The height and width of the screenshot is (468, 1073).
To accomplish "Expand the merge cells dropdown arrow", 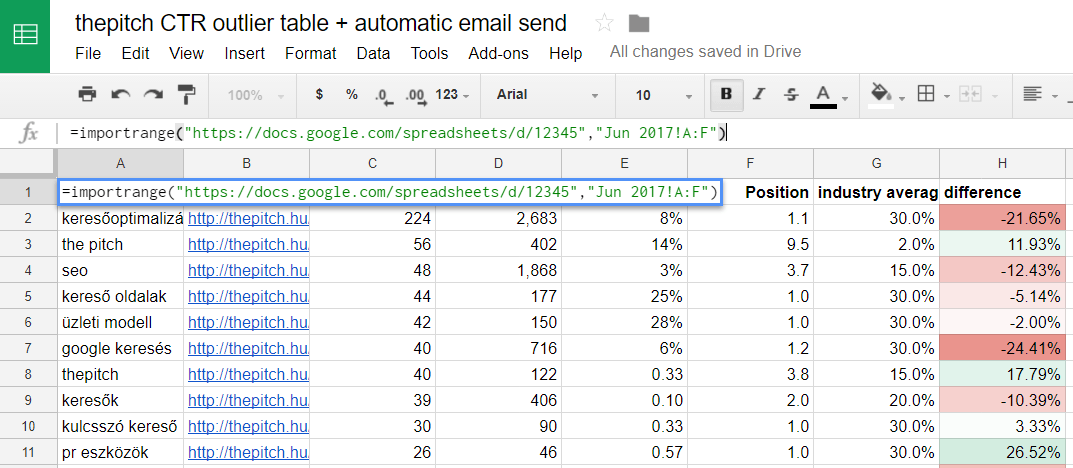I will coord(994,96).
